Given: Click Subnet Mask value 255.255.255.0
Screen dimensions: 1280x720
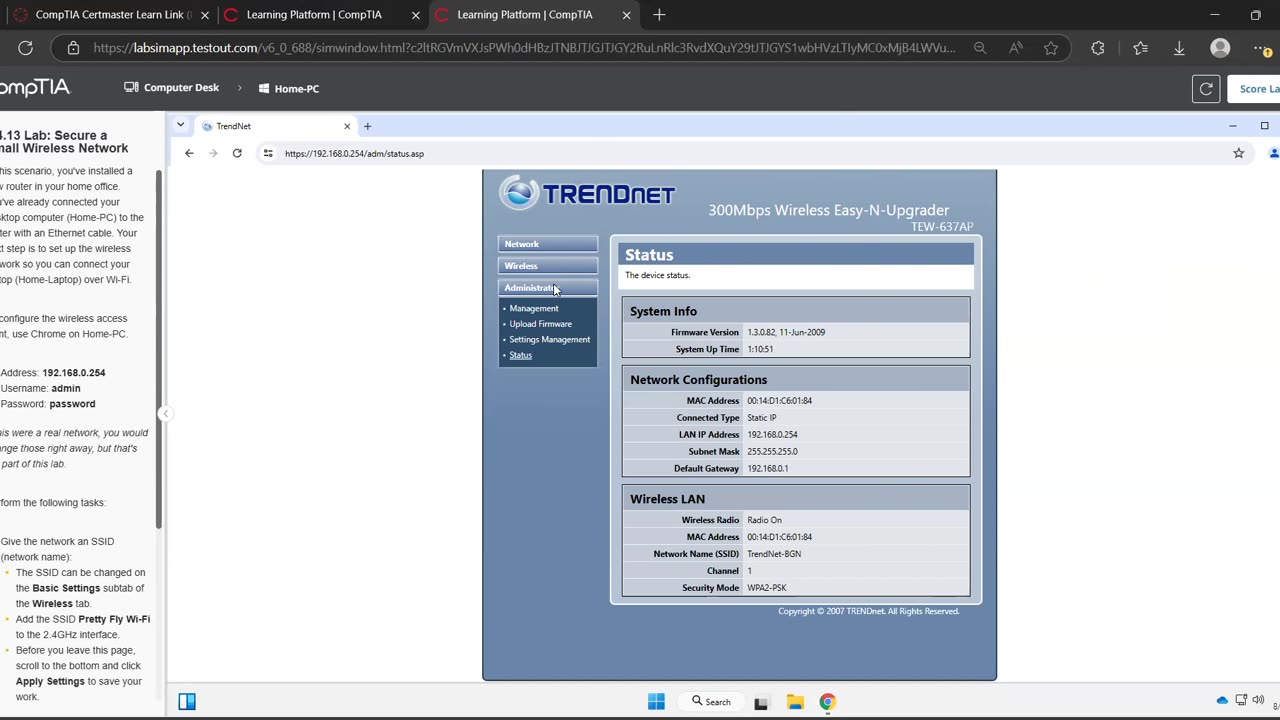Looking at the screenshot, I should 772,452.
